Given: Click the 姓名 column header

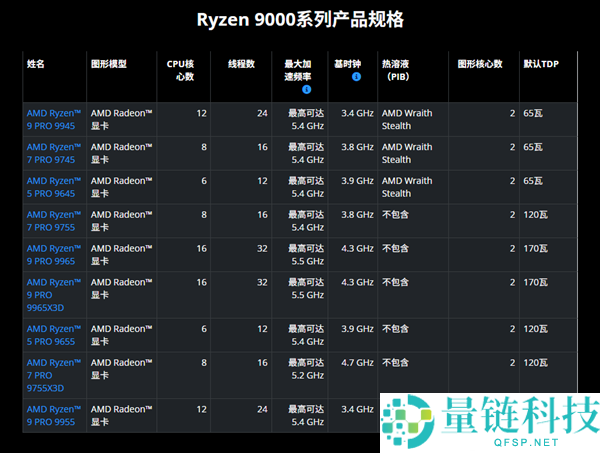Looking at the screenshot, I should (x=36, y=64).
